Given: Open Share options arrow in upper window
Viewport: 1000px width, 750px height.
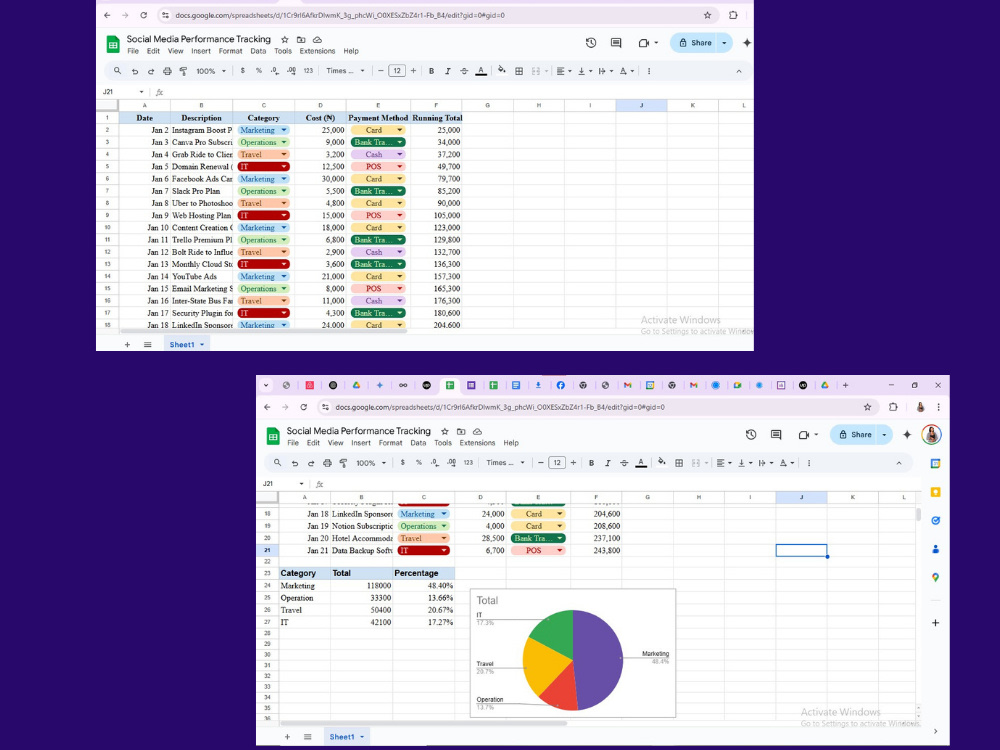Looking at the screenshot, I should click(724, 43).
